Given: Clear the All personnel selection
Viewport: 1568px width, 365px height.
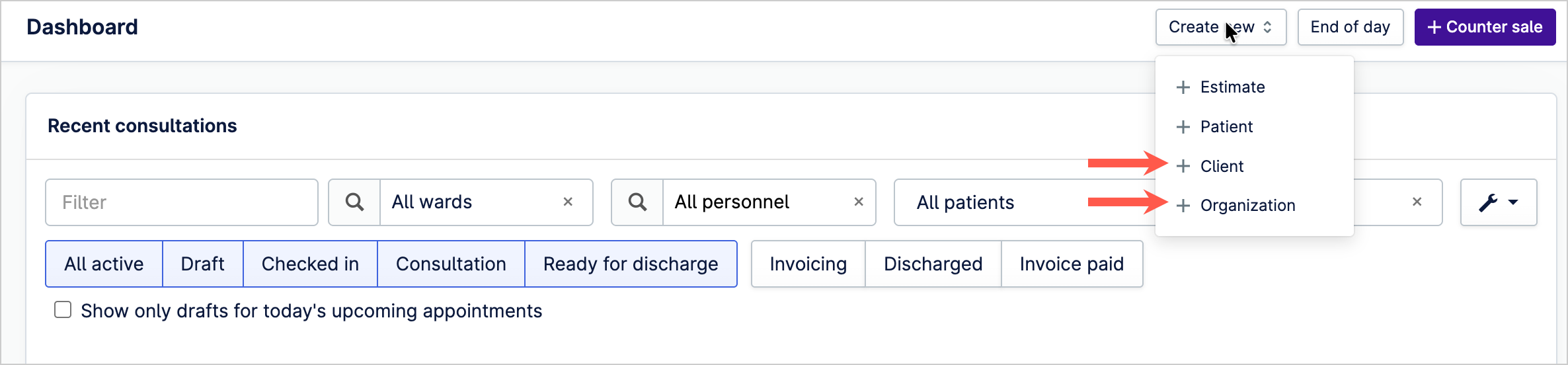Looking at the screenshot, I should coord(859,202).
